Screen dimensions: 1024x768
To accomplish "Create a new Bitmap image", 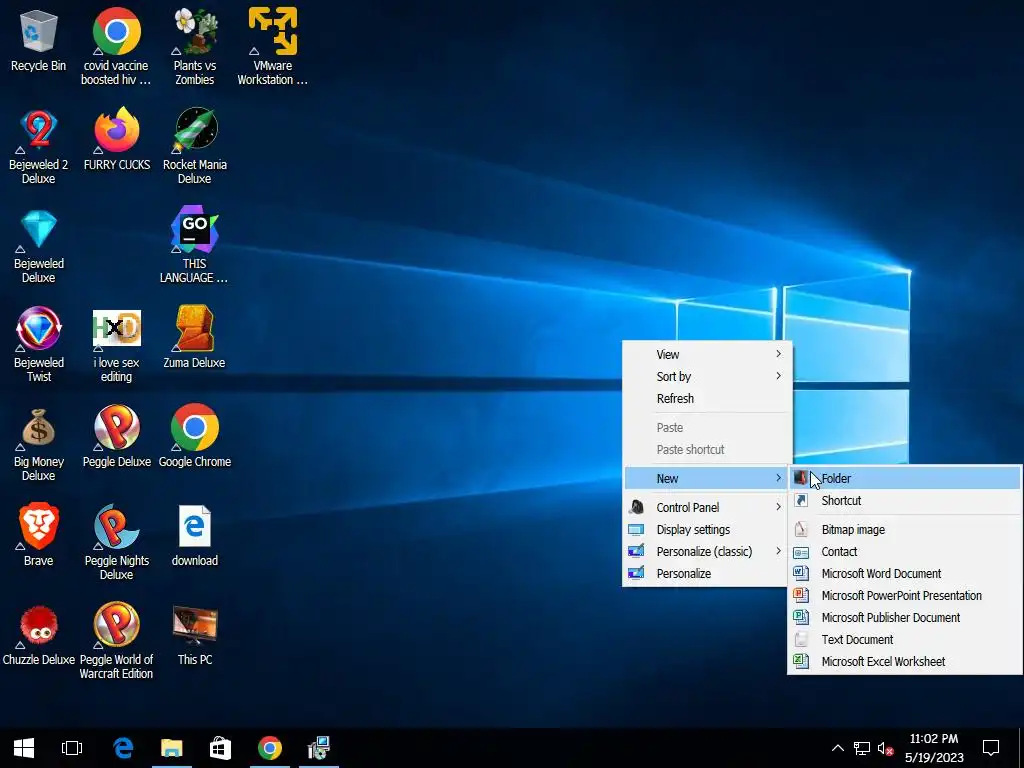I will tap(904, 530).
